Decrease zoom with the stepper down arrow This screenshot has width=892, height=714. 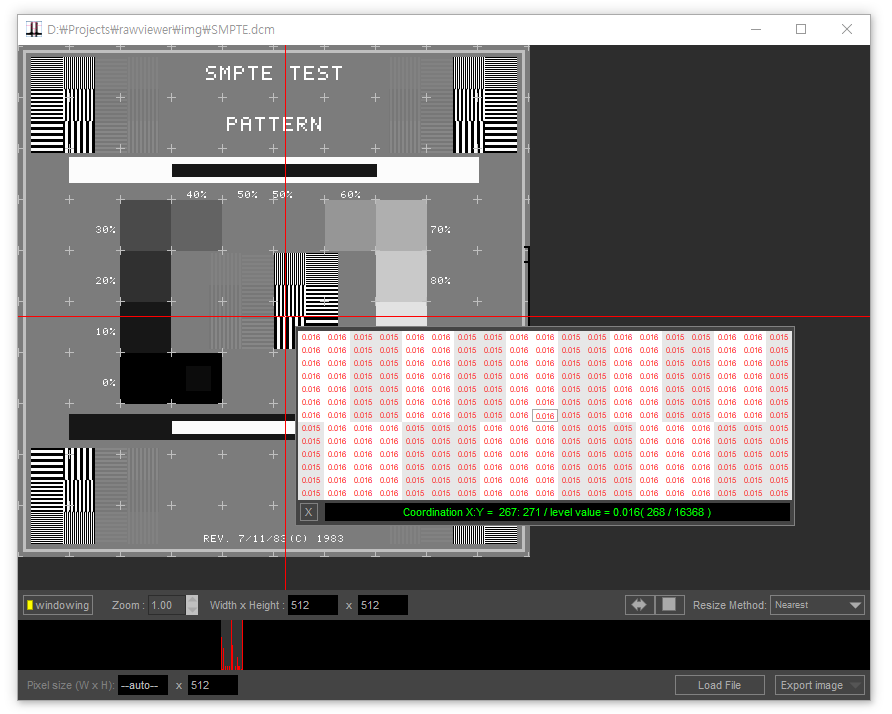coord(192,610)
